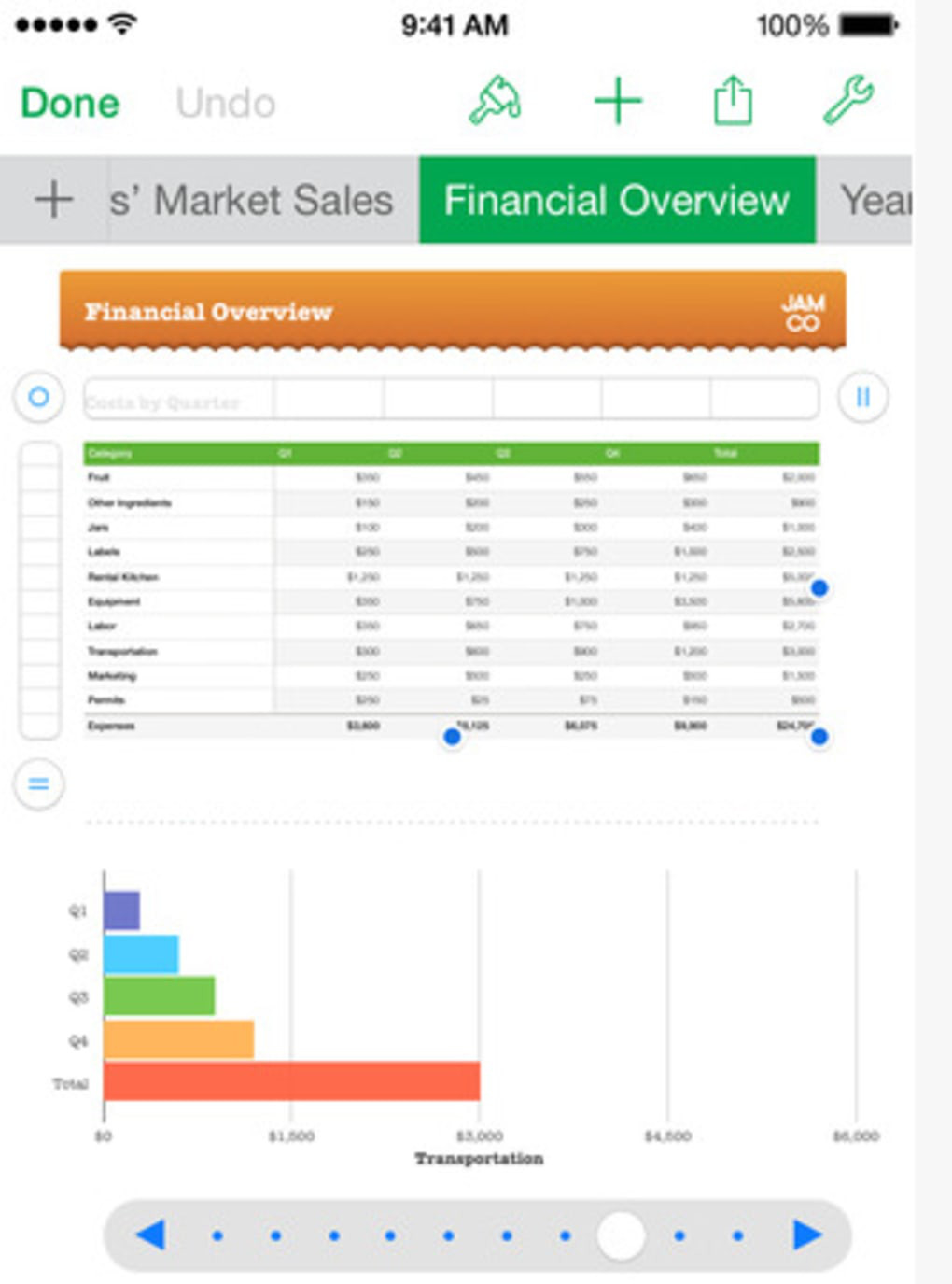The image size is (952, 1284).
Task: Open the Format paintbrush menu
Action: pyautogui.click(x=495, y=101)
